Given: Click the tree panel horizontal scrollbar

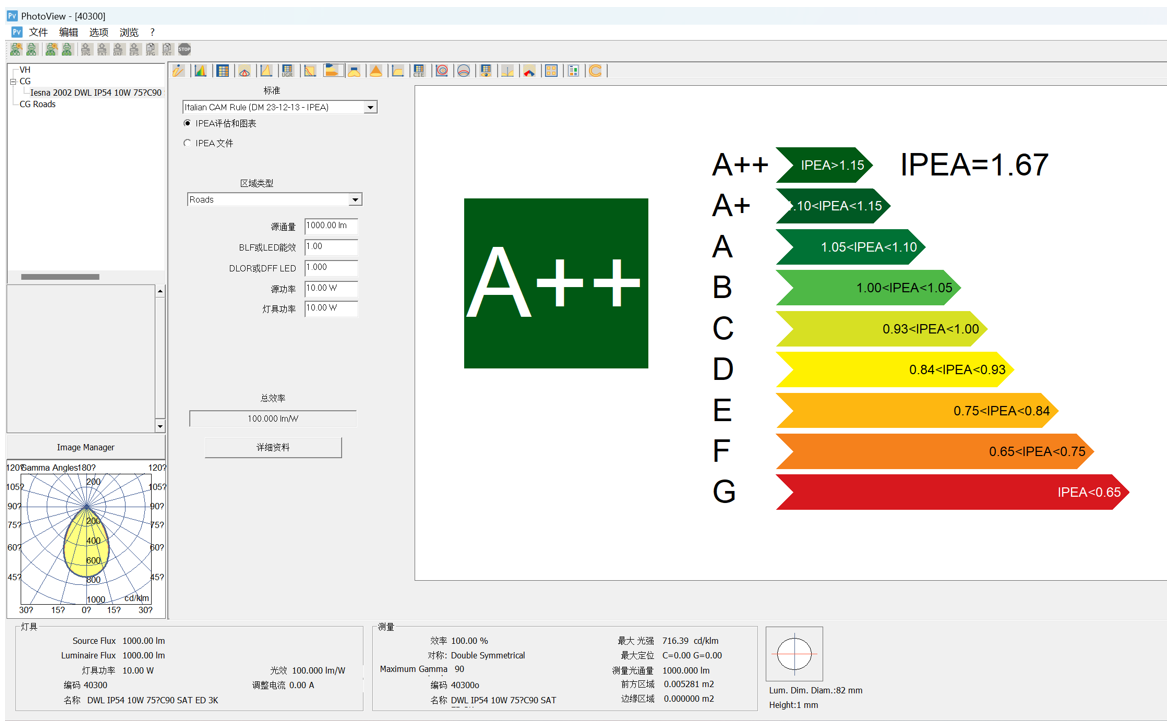Looking at the screenshot, I should pos(60,277).
